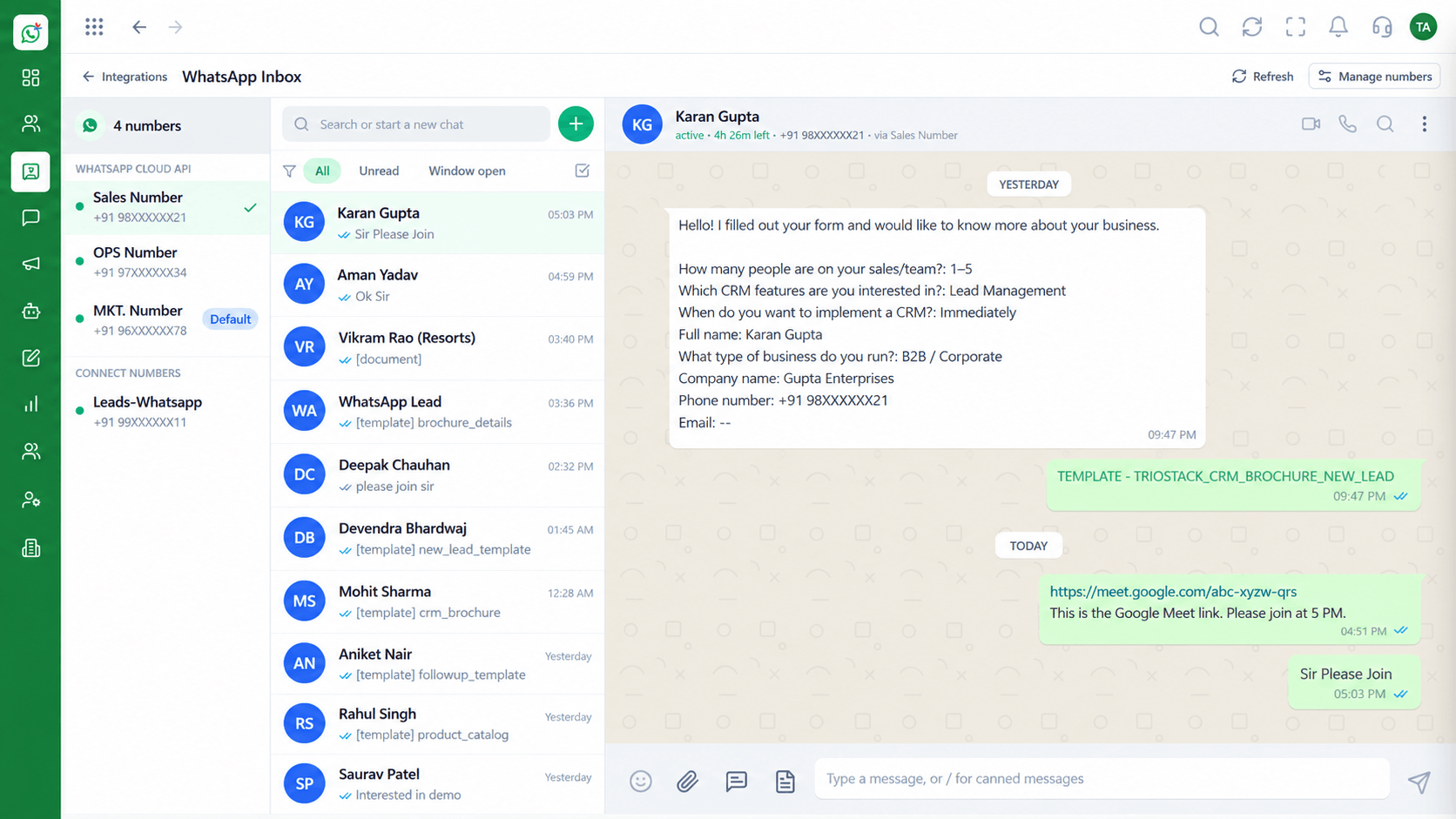Open canned messages icon
This screenshot has height=819, width=1456.
[737, 782]
